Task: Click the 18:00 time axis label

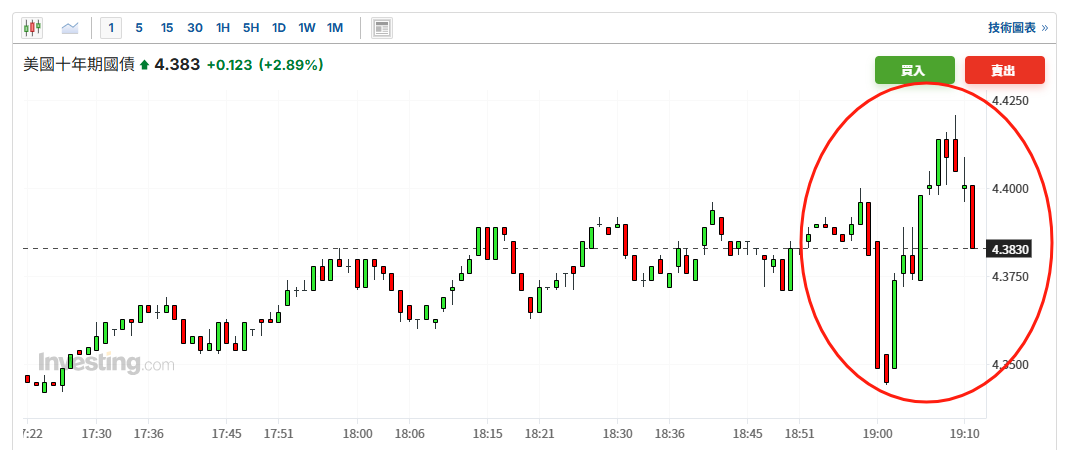Action: [x=357, y=433]
